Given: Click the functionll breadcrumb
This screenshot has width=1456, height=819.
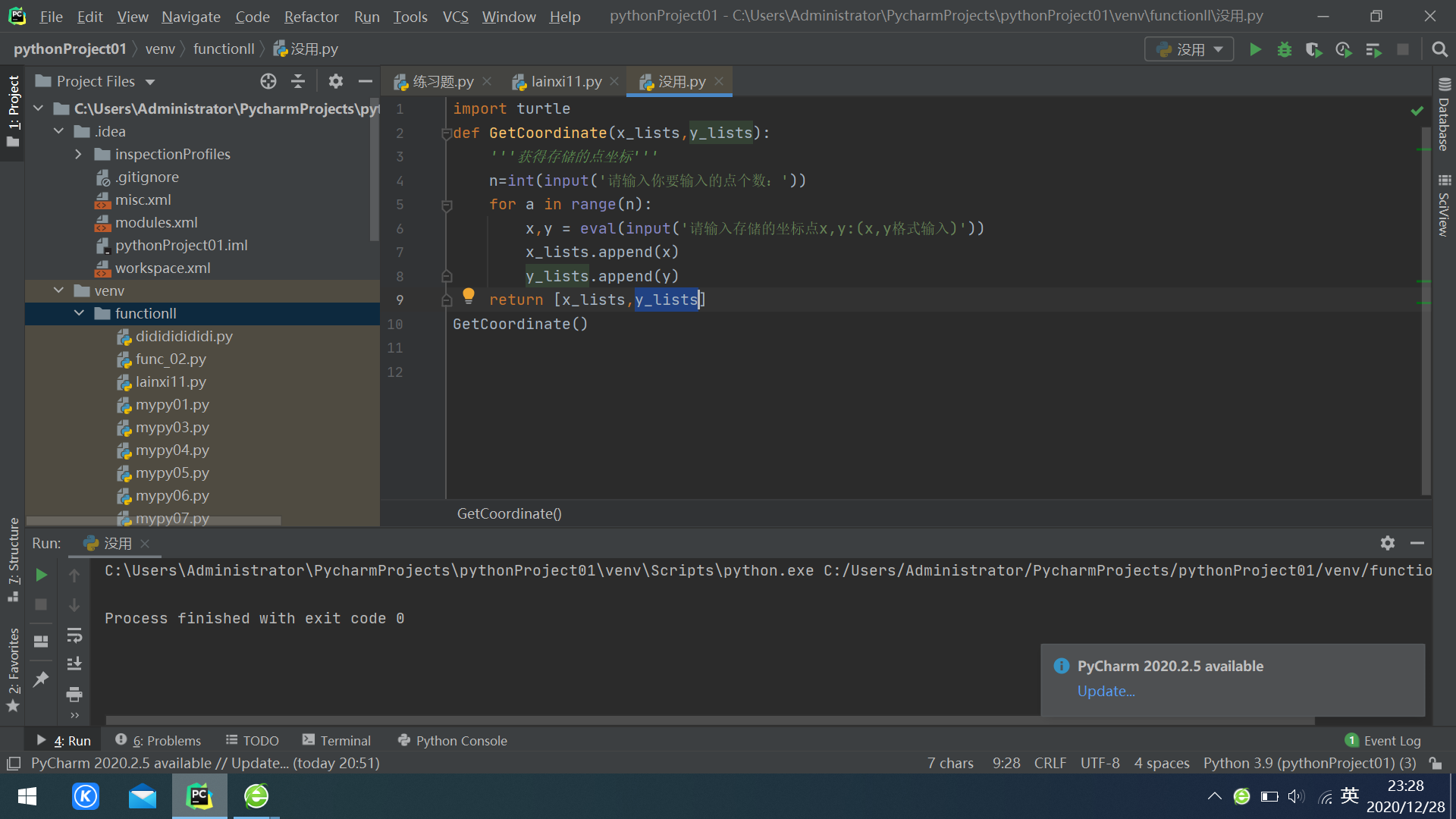Looking at the screenshot, I should tap(224, 49).
